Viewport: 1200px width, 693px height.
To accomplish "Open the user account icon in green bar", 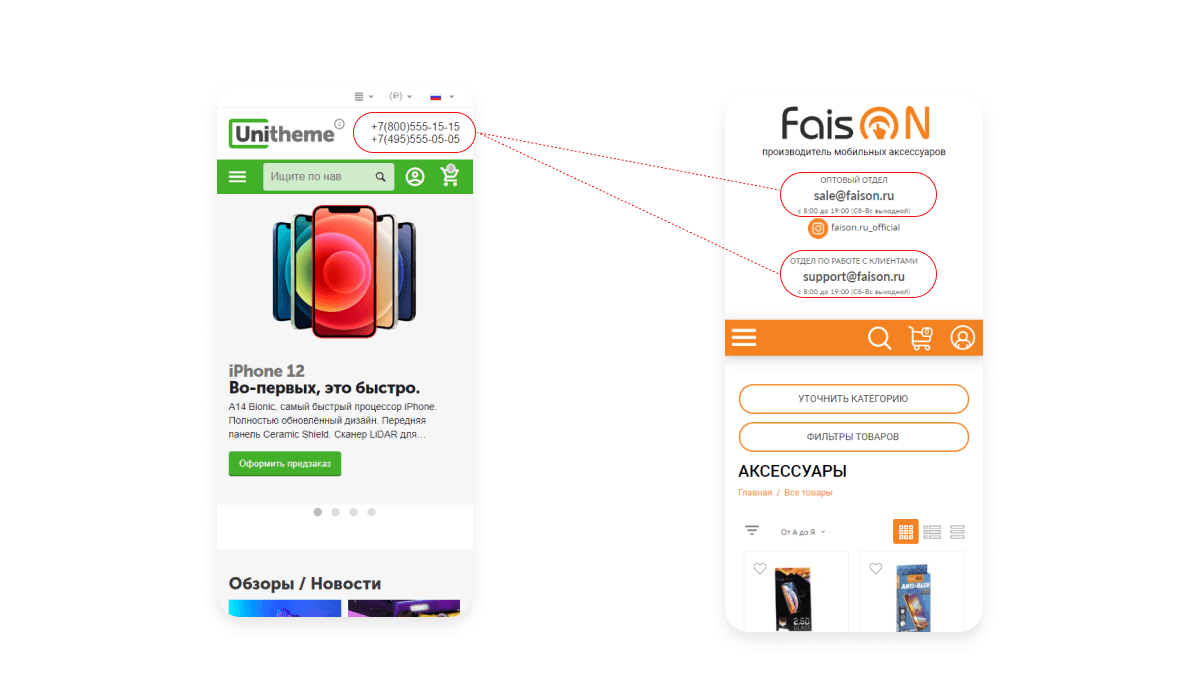I will click(x=415, y=177).
